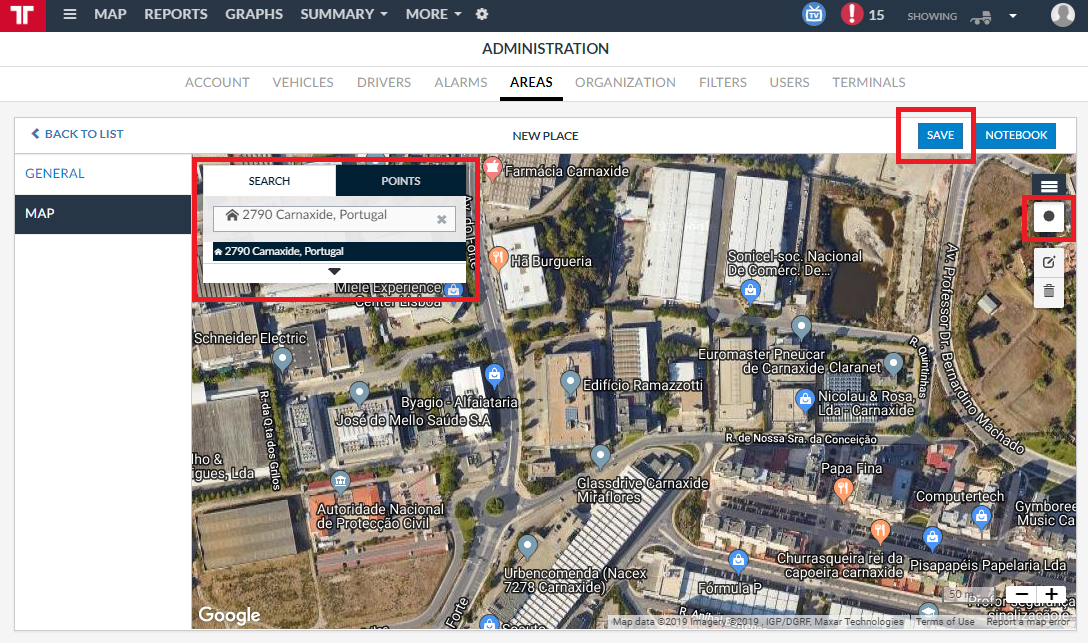Select the circle drawing tool on map
1088x643 pixels.
click(x=1048, y=216)
